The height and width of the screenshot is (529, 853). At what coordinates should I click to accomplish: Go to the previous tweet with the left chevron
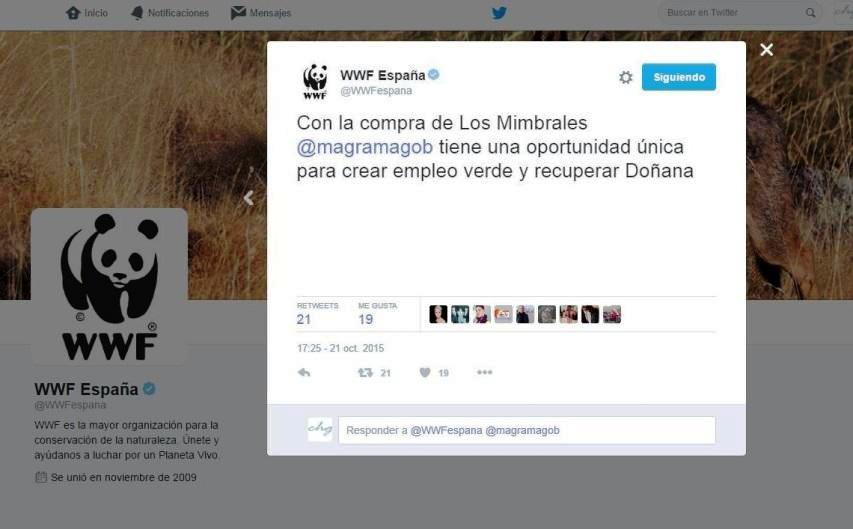[x=249, y=198]
